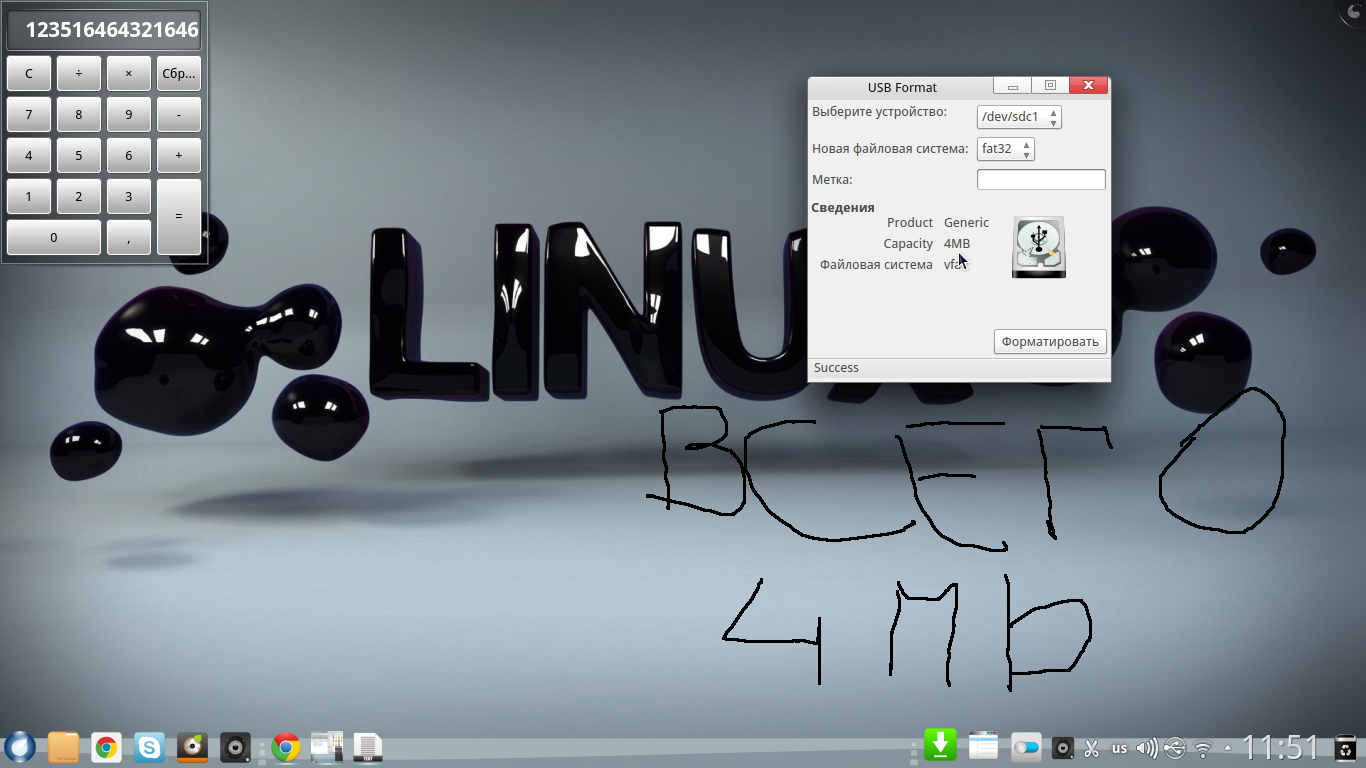
Task: Click the calculator 2 key
Action: click(x=79, y=196)
